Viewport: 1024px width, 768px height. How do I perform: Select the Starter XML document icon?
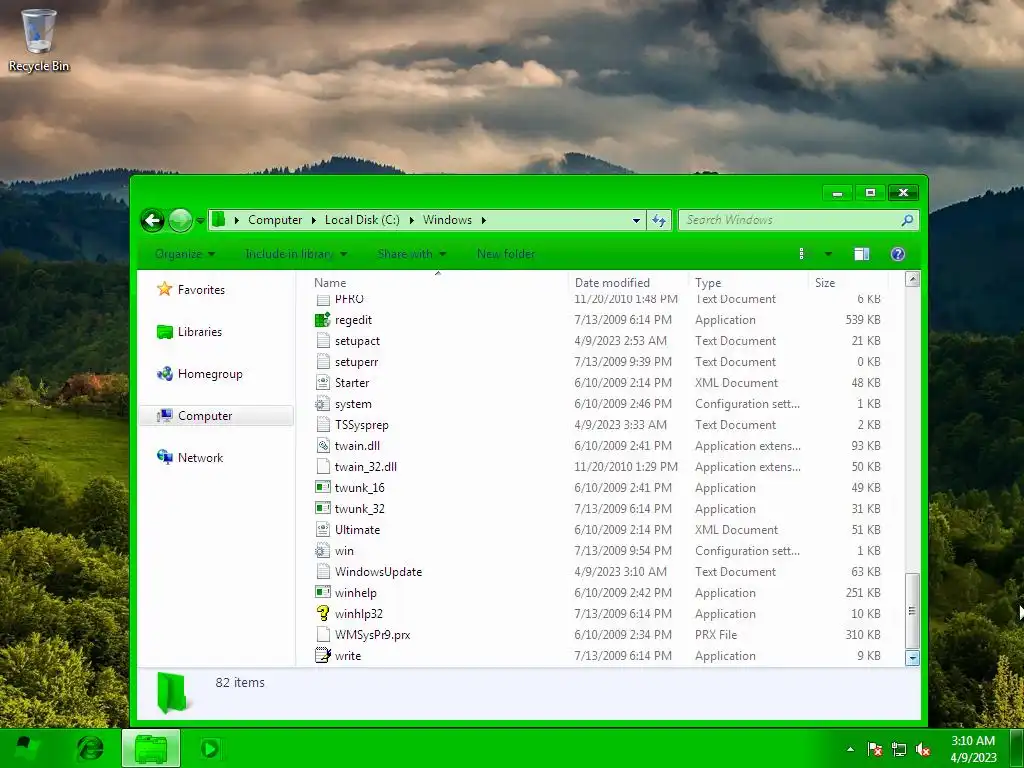(323, 383)
